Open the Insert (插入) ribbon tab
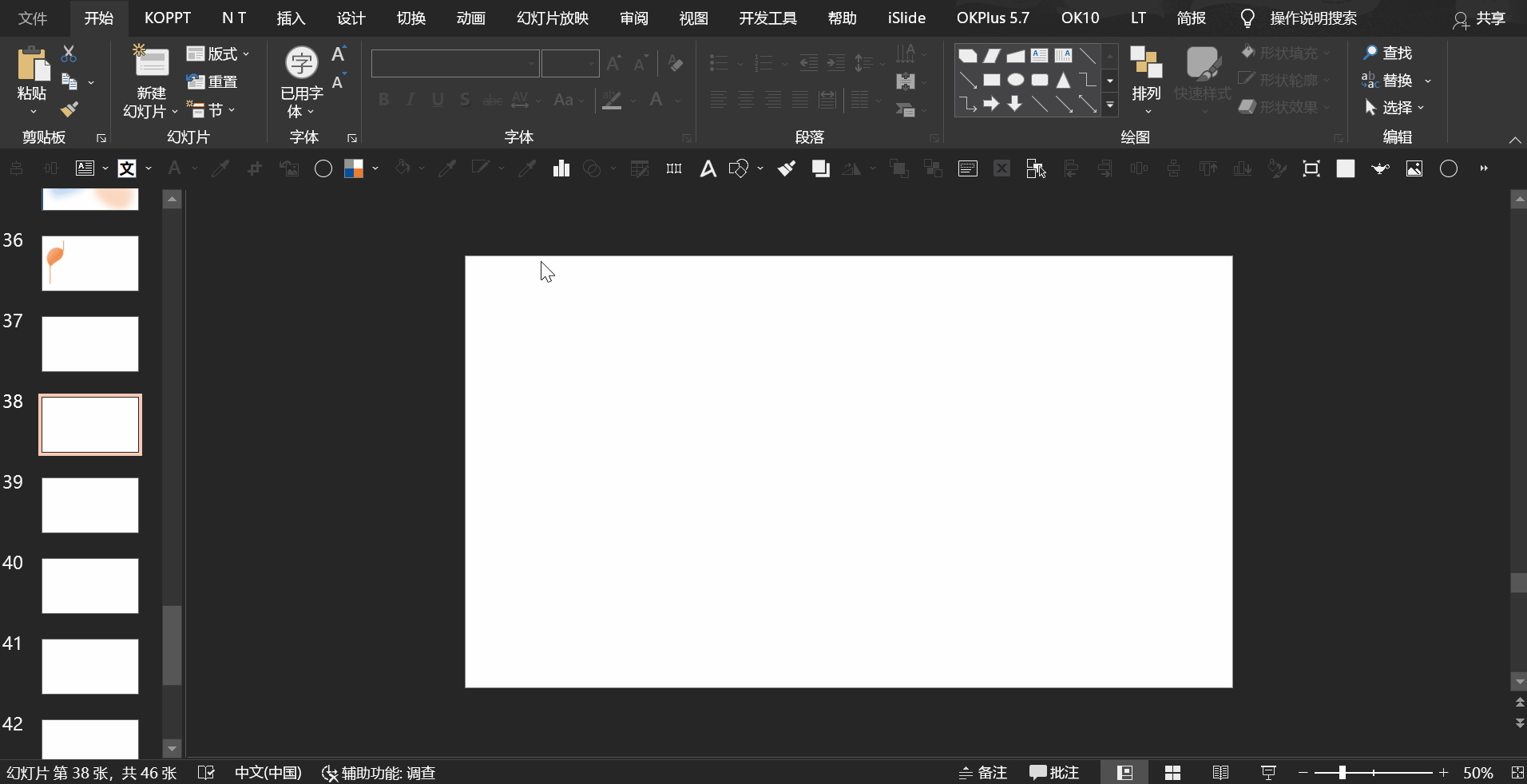The width and height of the screenshot is (1527, 784). [x=291, y=18]
